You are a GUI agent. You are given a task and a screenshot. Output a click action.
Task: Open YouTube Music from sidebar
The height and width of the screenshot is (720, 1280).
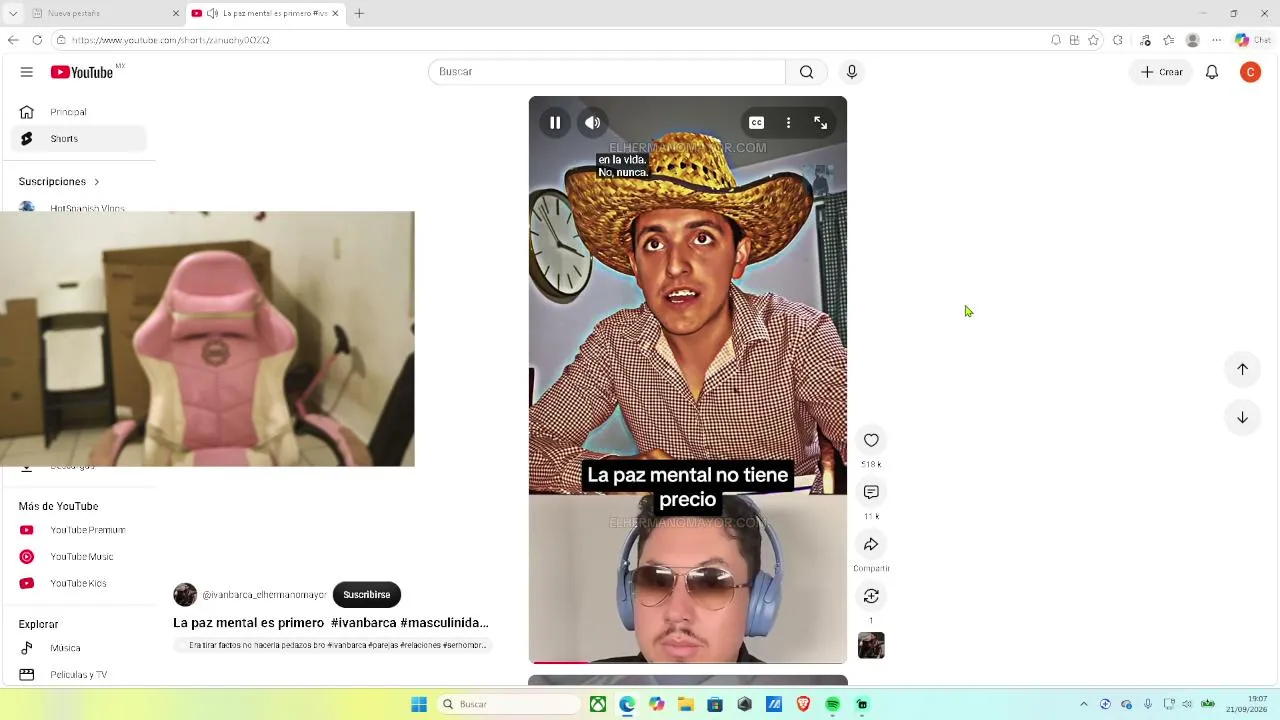point(78,557)
